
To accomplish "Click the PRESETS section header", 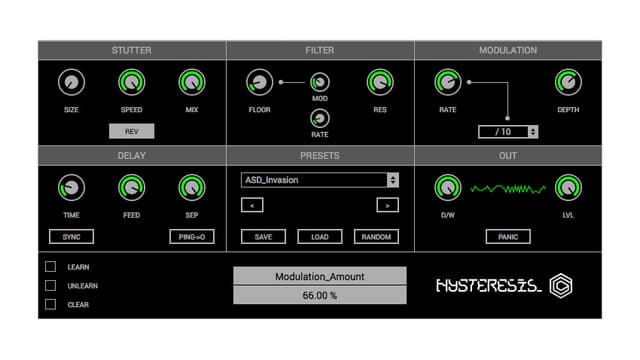I will 320,156.
